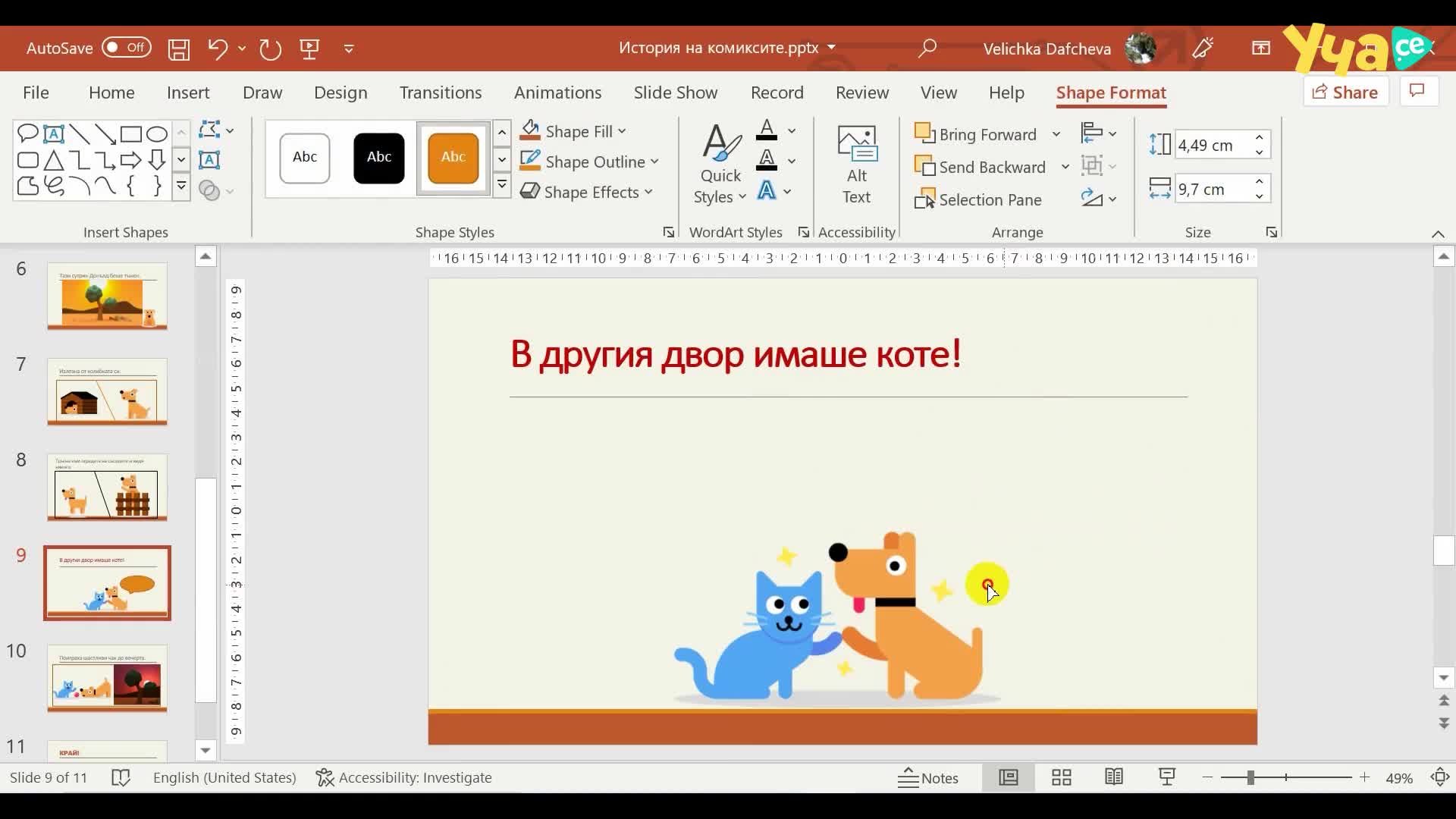Image resolution: width=1456 pixels, height=819 pixels.
Task: Select the Down Arrow block shape
Action: (x=157, y=161)
